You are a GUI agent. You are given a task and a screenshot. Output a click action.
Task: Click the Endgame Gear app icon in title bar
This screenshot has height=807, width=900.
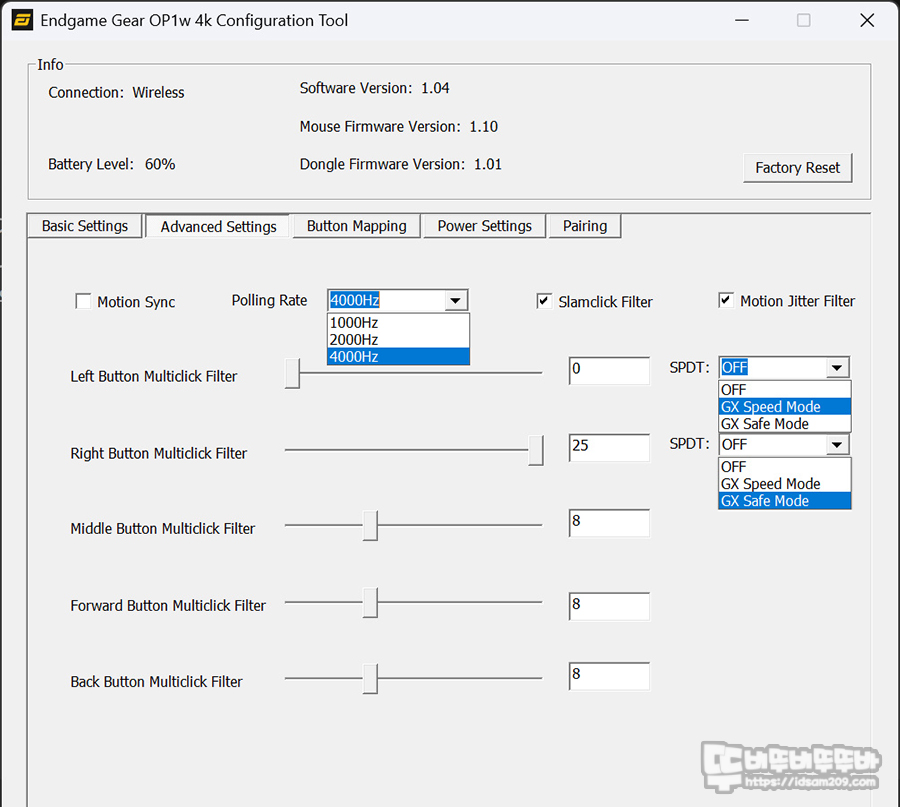(x=22, y=21)
